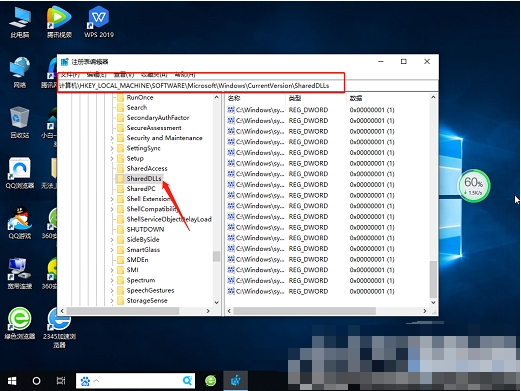Select the StorageSense key
This screenshot has width=521, height=391.
coord(147,301)
